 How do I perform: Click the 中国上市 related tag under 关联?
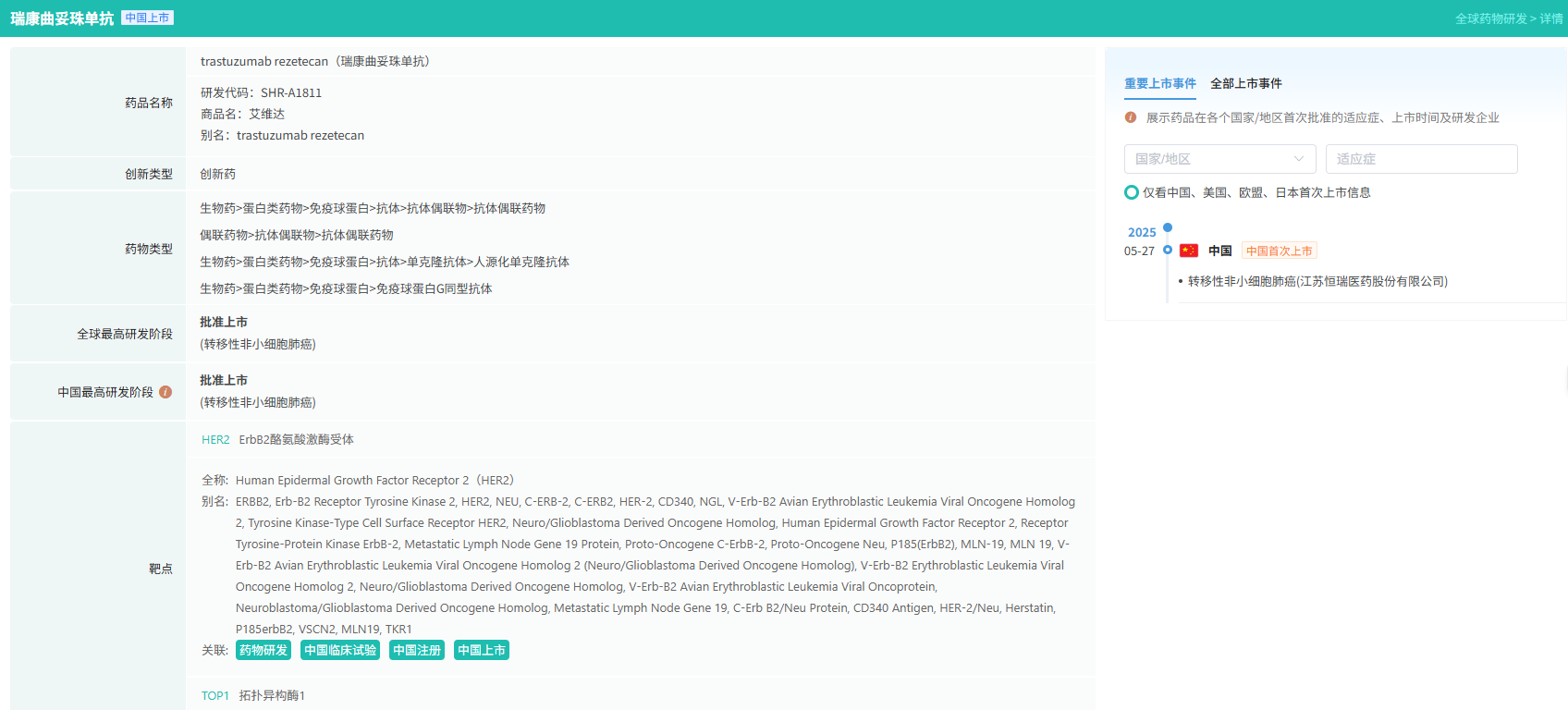(482, 650)
